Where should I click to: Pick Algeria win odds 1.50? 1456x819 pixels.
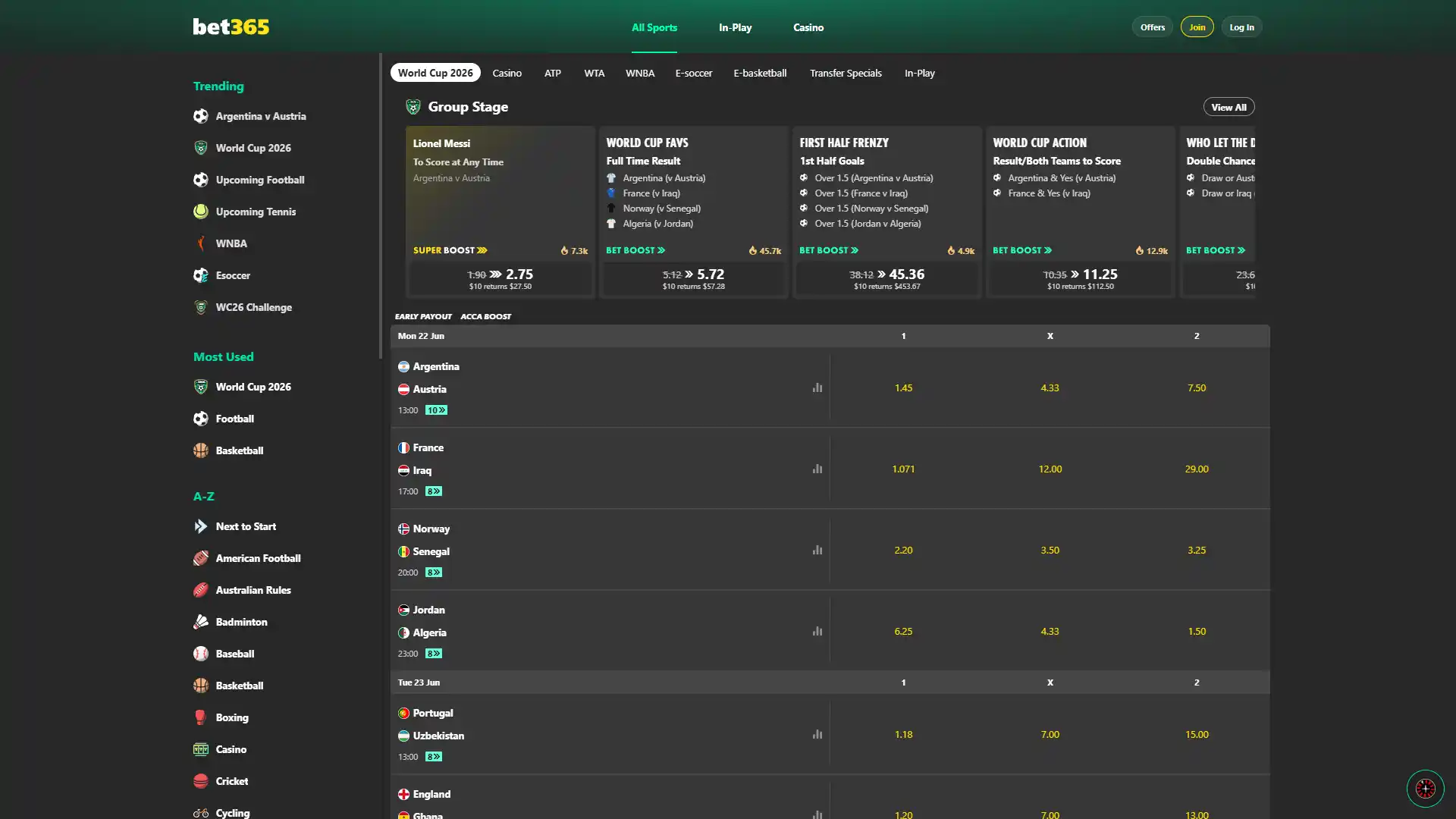click(x=1197, y=631)
